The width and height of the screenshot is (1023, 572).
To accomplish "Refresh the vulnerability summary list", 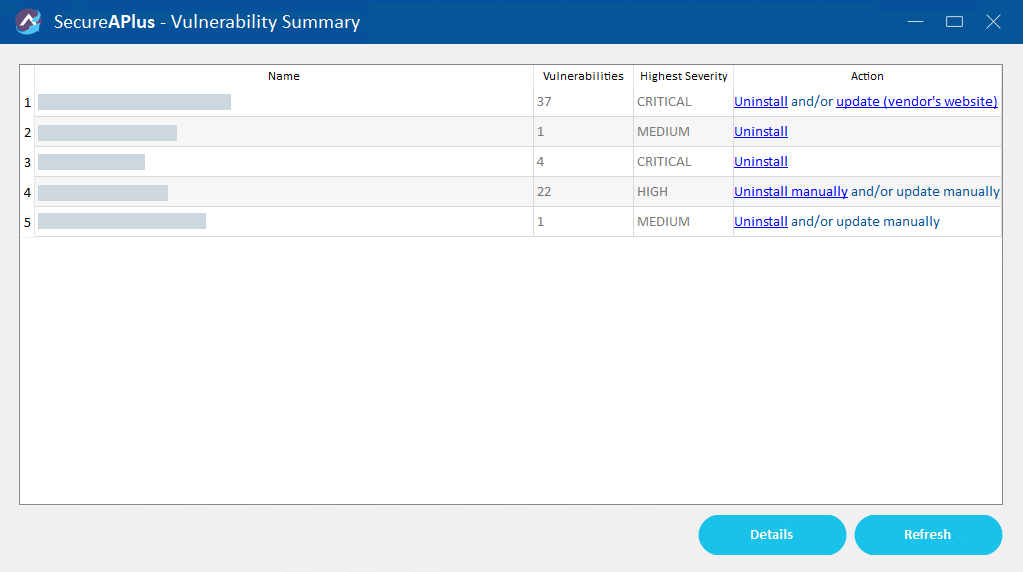I will click(928, 535).
